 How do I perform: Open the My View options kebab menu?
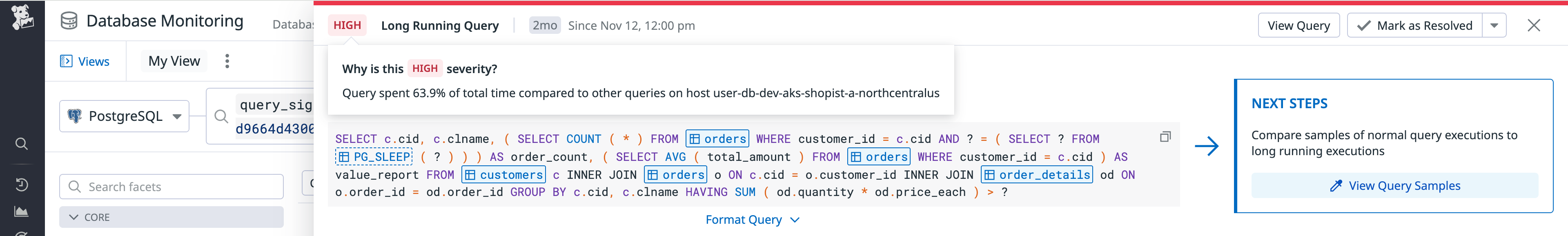click(x=227, y=61)
